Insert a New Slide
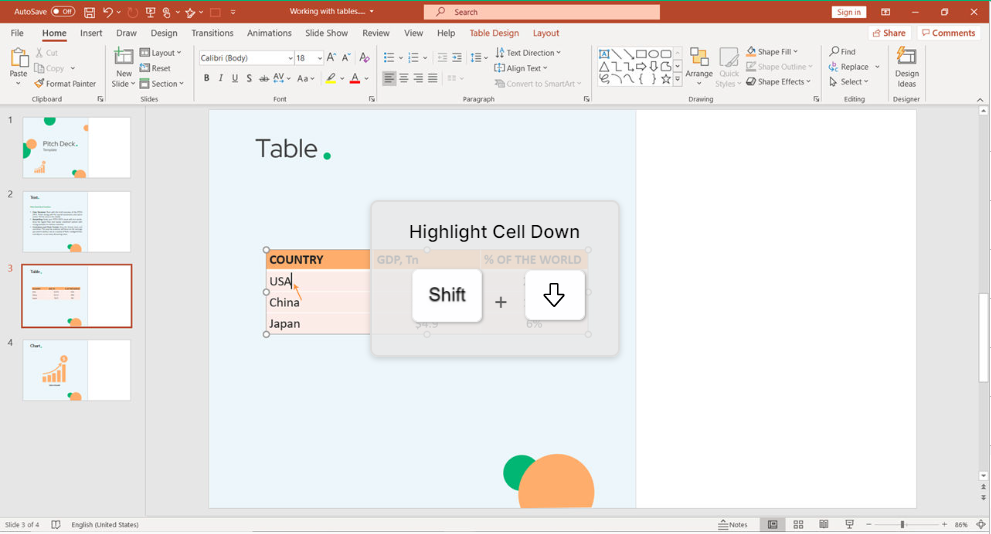The width and height of the screenshot is (991, 534). [123, 68]
